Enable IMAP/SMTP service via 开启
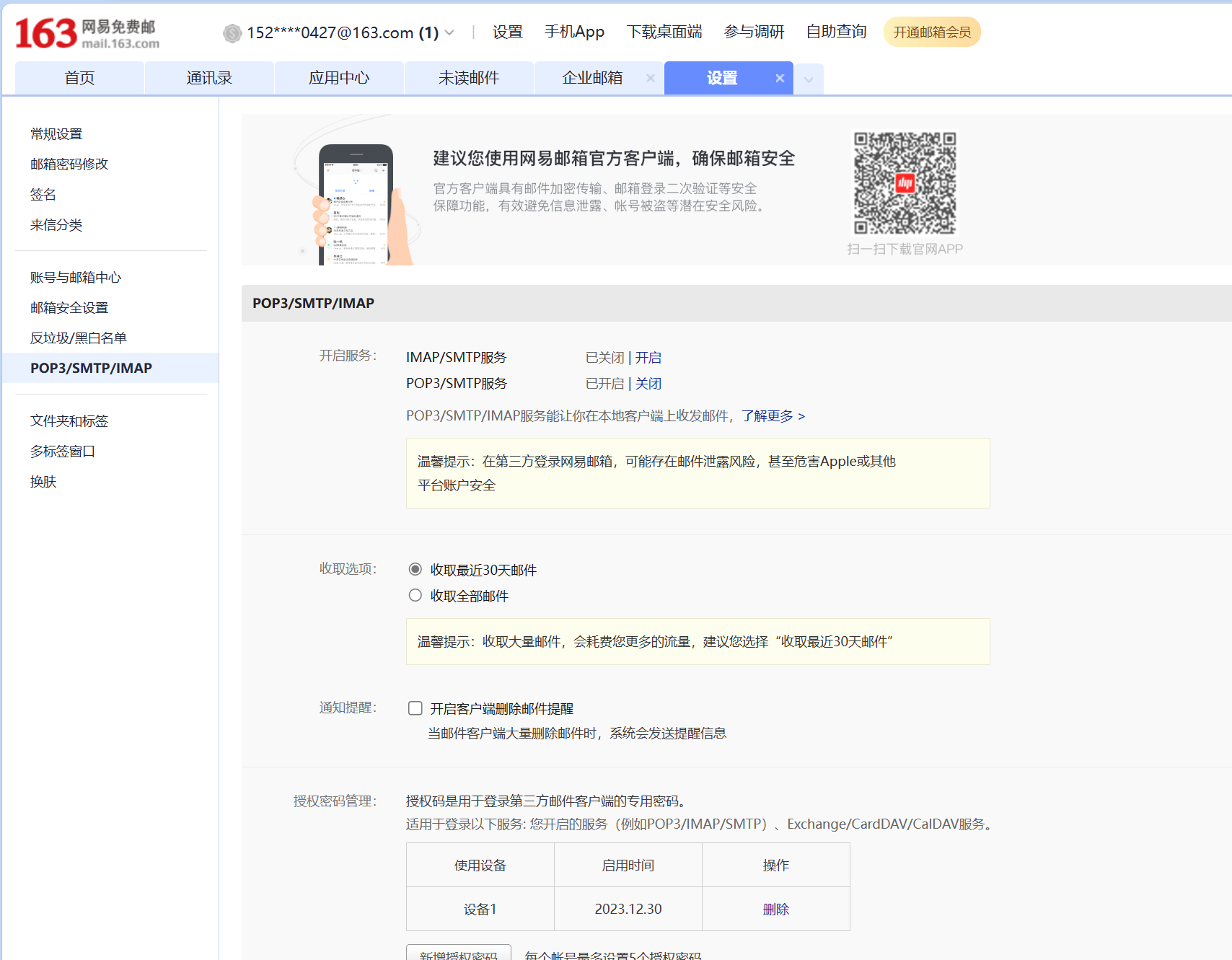Screen dimensions: 1232x960 (x=648, y=358)
